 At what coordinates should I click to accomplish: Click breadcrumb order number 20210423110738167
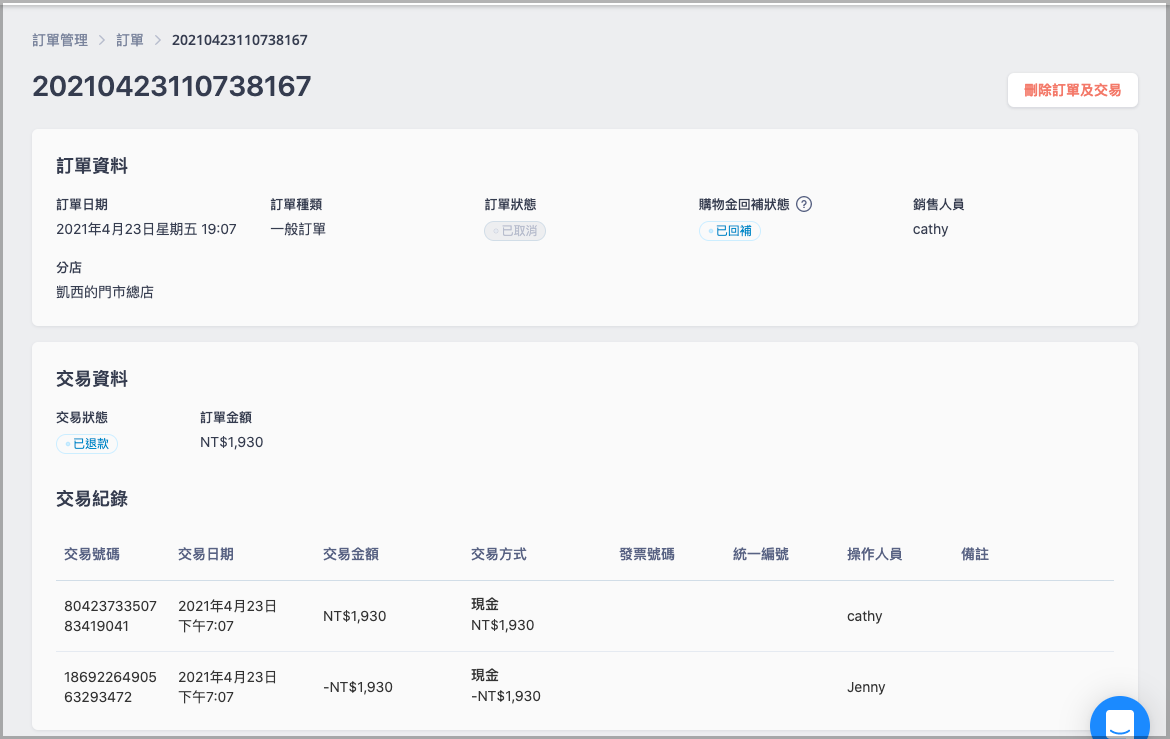[240, 40]
